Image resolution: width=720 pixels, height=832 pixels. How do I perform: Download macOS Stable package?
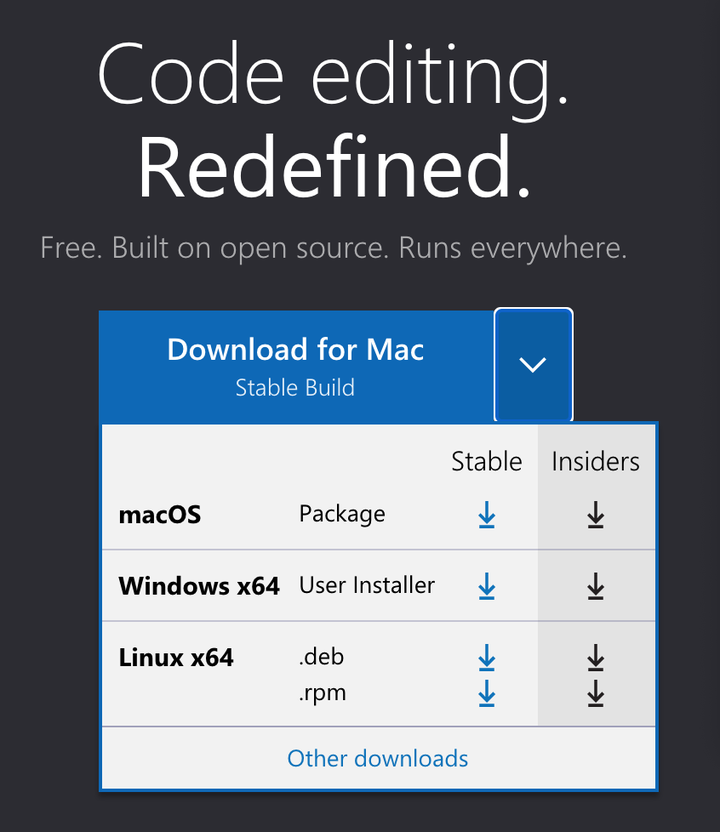pos(487,515)
